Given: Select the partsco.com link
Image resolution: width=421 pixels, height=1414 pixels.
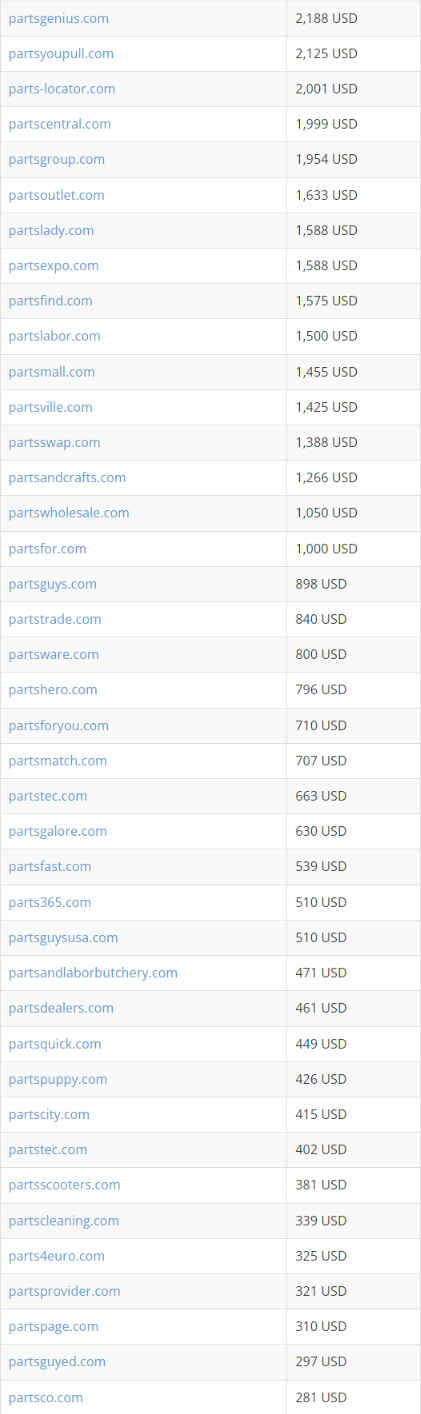Looking at the screenshot, I should point(45,1397).
